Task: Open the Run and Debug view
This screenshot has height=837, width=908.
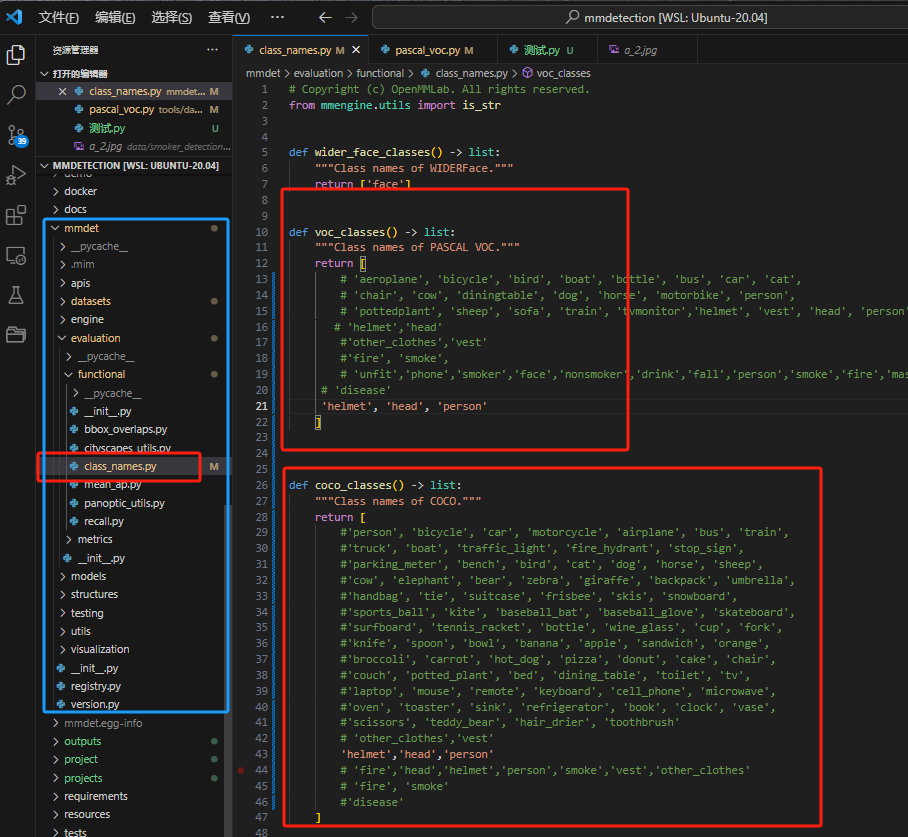Action: (16, 176)
